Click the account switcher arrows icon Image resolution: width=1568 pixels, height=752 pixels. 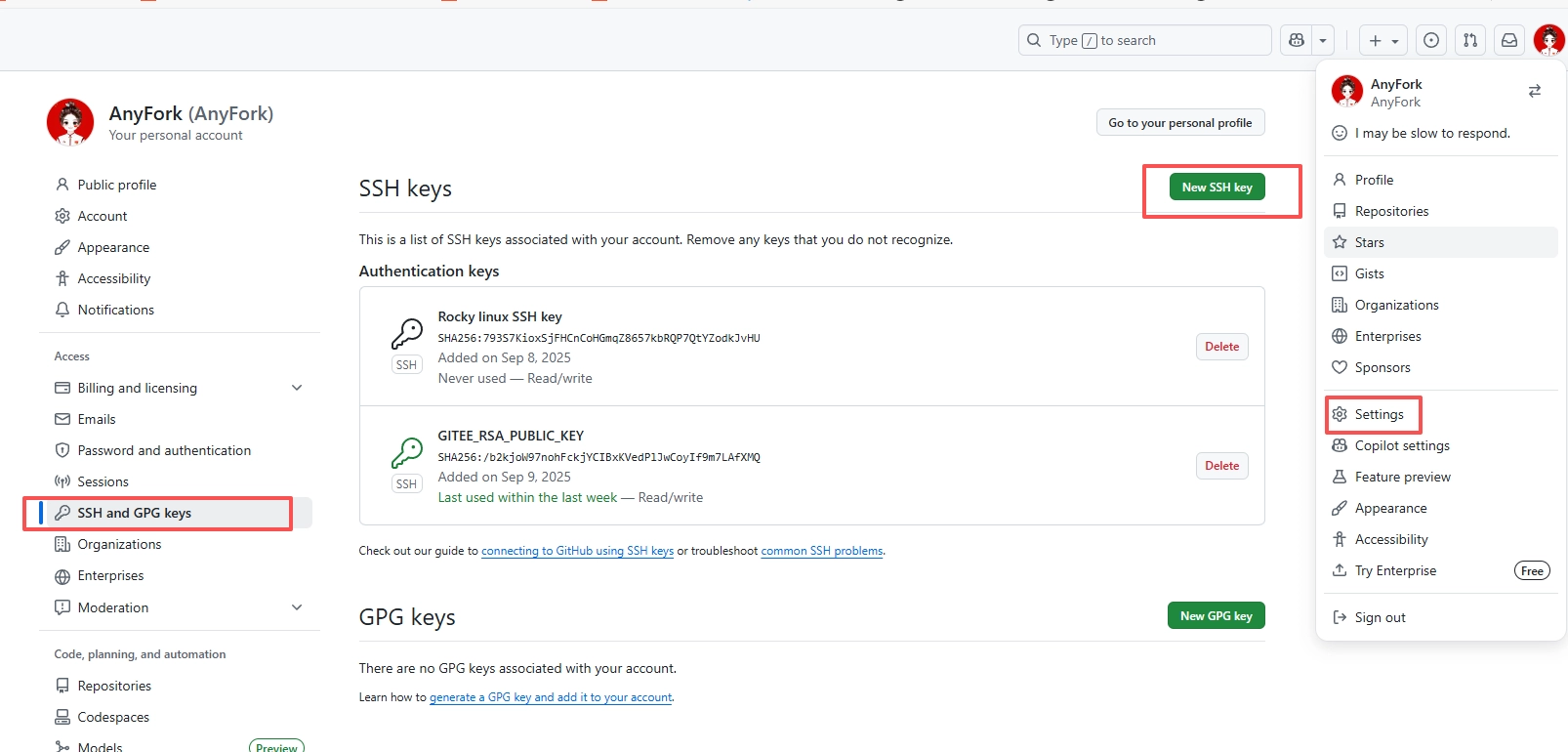pos(1534,91)
